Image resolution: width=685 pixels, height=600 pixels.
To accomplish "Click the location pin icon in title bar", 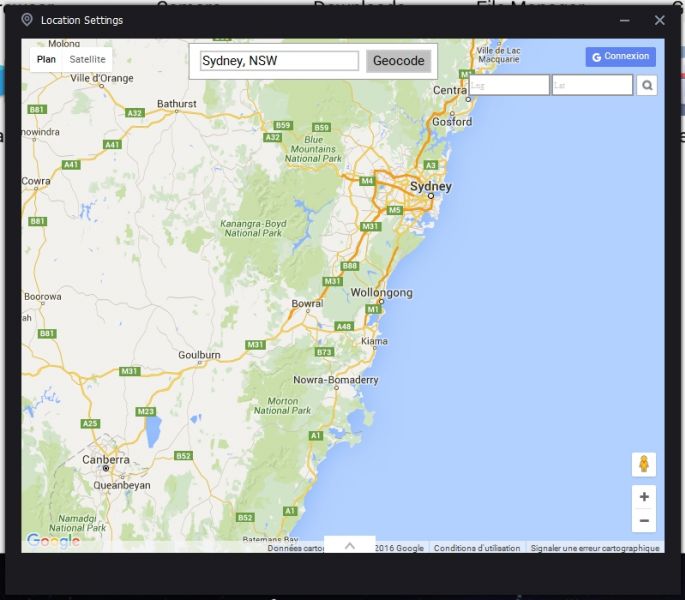I will coord(27,20).
